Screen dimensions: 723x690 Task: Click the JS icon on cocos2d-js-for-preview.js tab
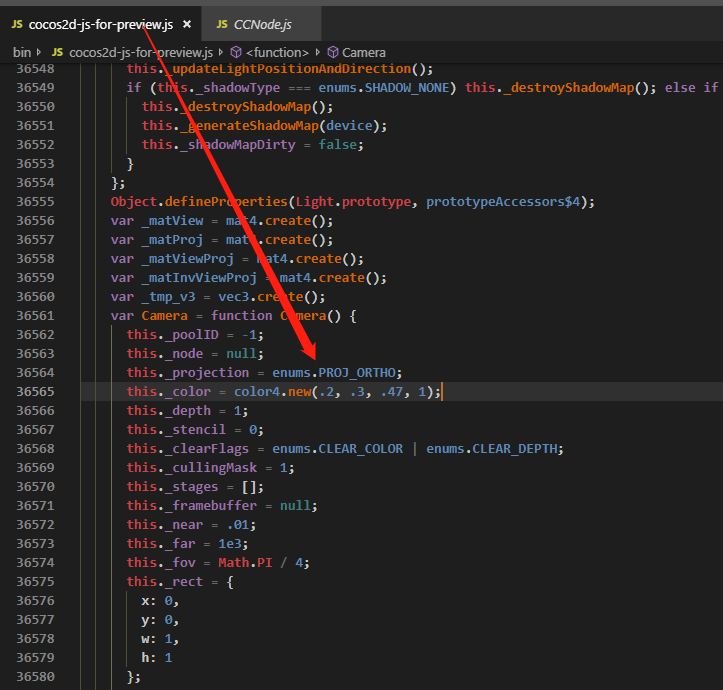coord(17,23)
